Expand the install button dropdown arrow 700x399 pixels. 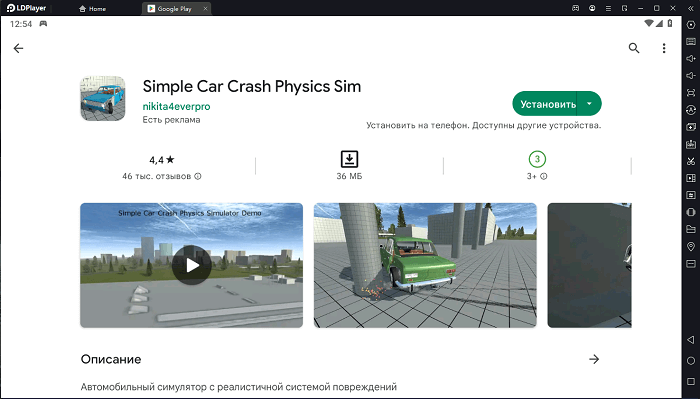point(589,104)
